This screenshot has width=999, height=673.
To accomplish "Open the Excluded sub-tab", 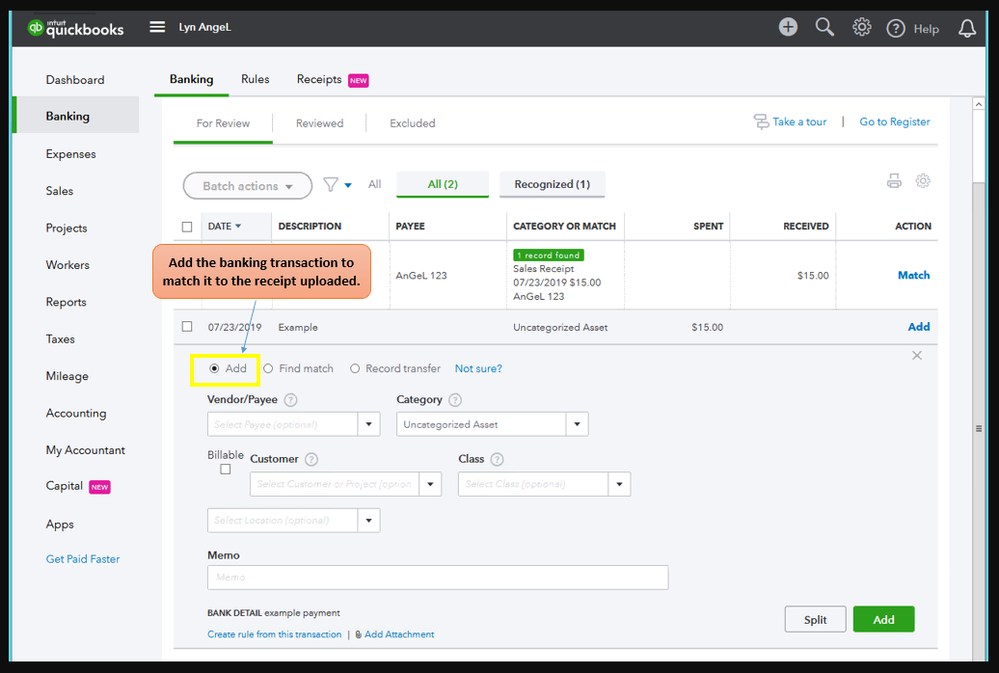I will click(412, 123).
